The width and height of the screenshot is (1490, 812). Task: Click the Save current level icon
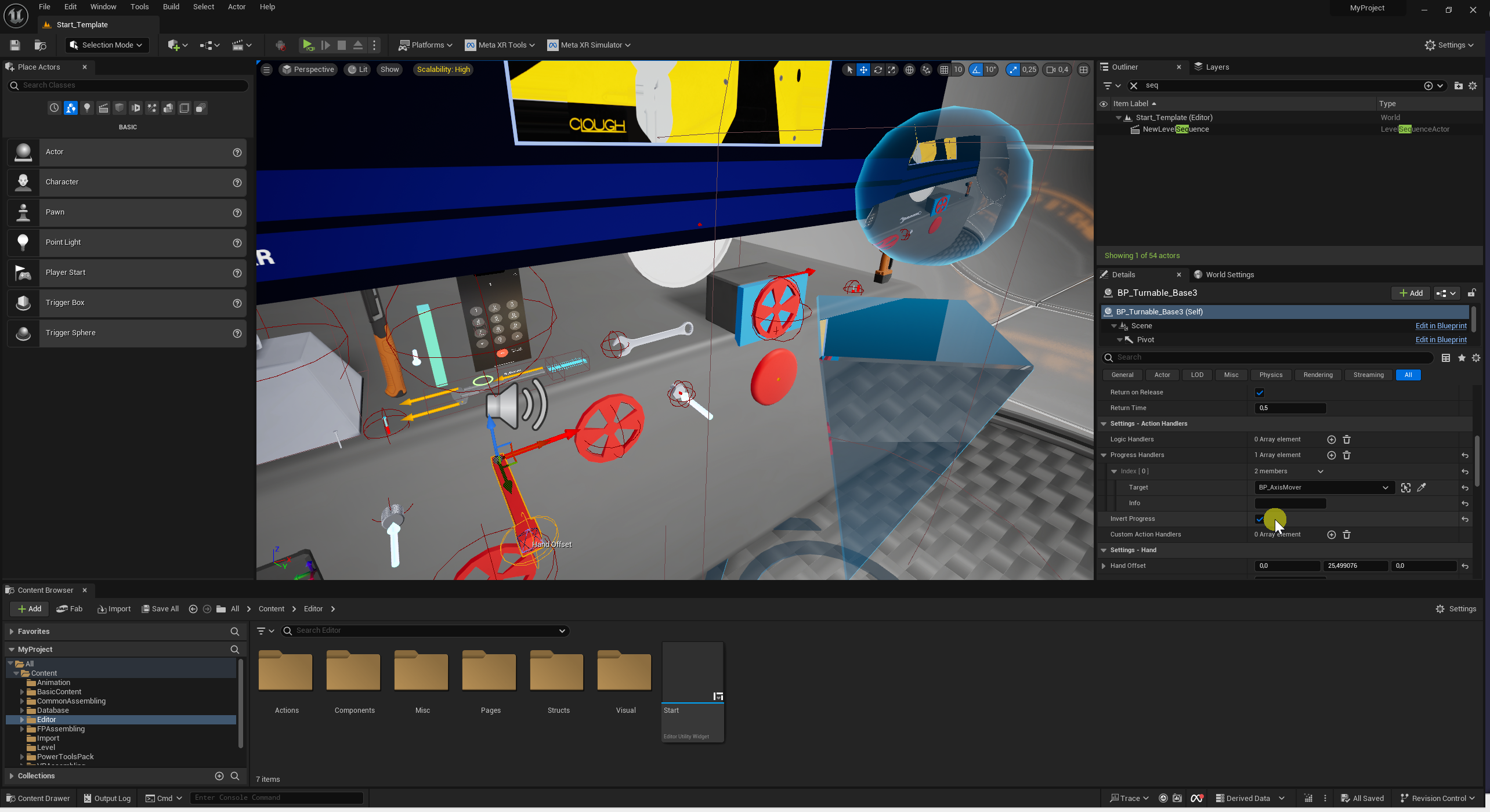click(x=15, y=45)
